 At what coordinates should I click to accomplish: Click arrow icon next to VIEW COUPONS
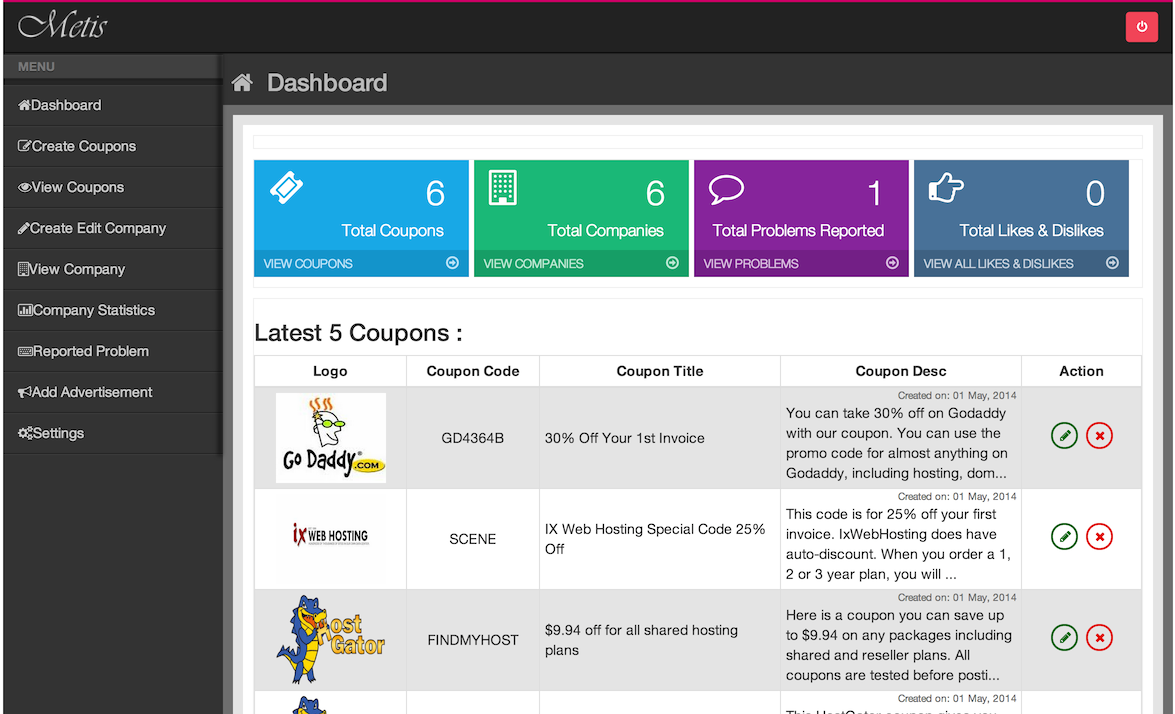[x=453, y=263]
